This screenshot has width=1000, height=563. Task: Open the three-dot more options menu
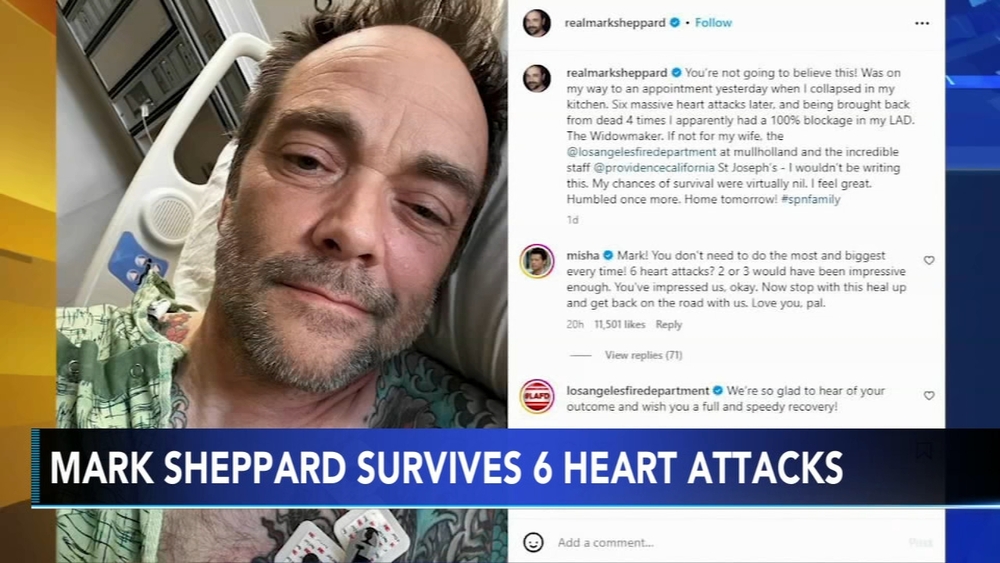pyautogui.click(x=922, y=23)
